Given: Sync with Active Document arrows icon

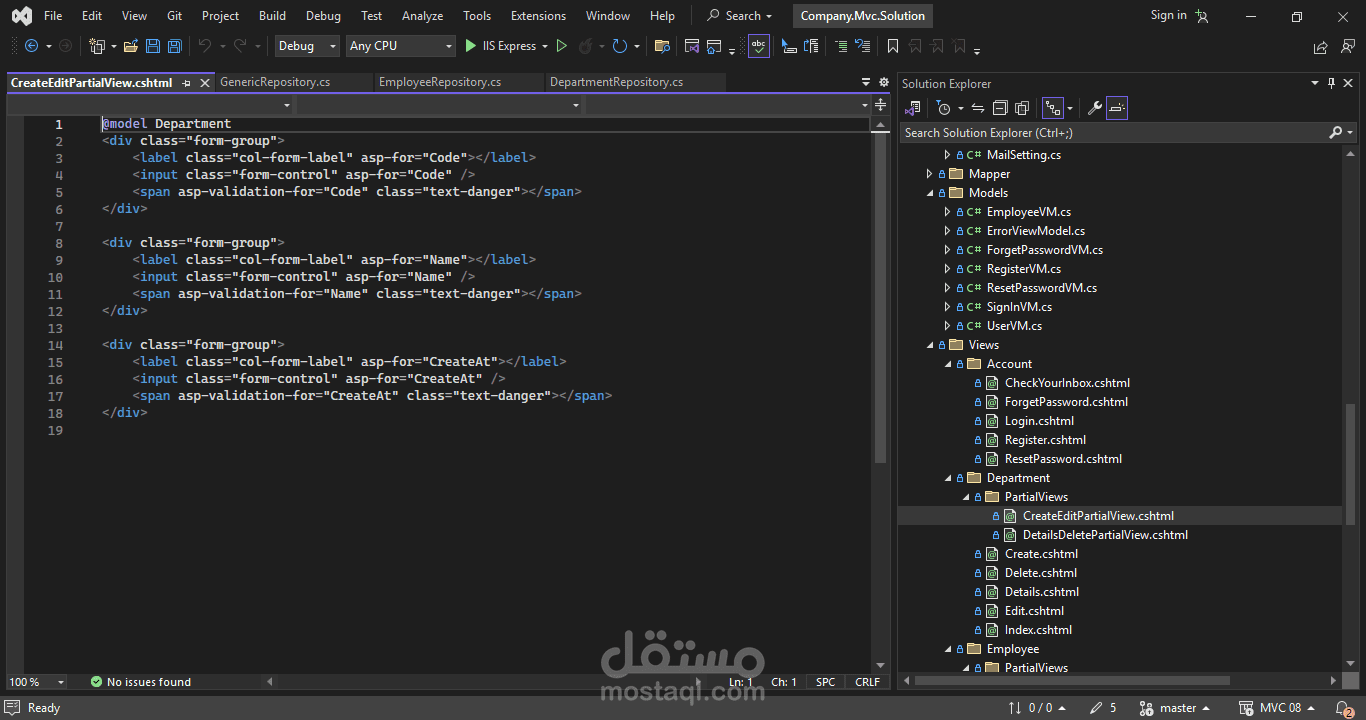Looking at the screenshot, I should pyautogui.click(x=978, y=108).
